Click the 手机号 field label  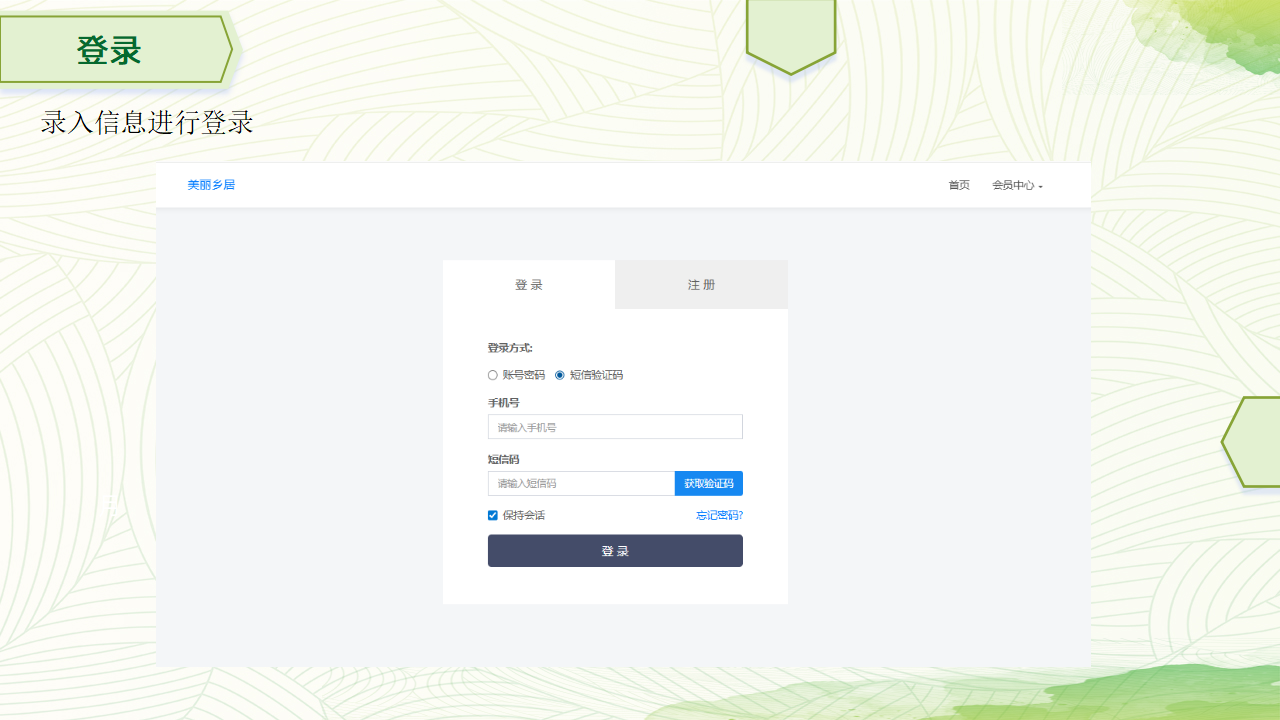click(x=503, y=403)
